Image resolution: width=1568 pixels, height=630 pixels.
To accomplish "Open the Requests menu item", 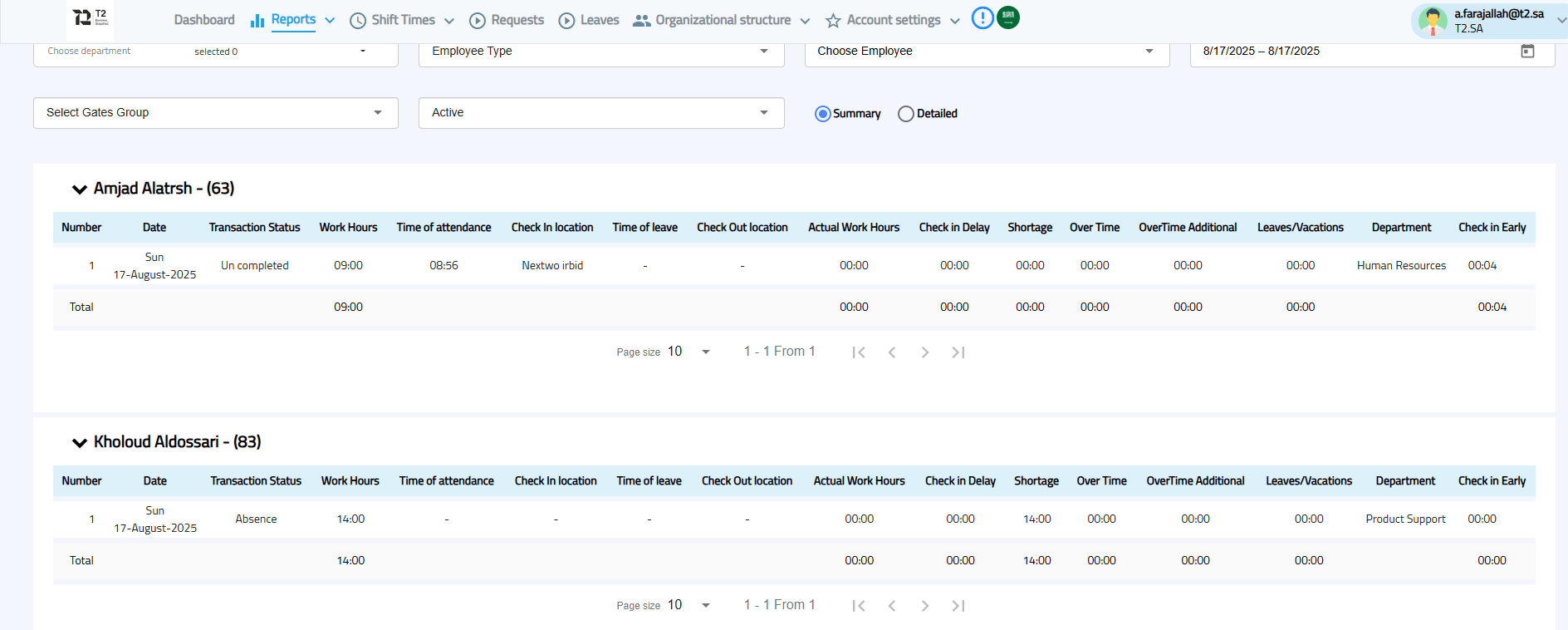I will [x=517, y=20].
